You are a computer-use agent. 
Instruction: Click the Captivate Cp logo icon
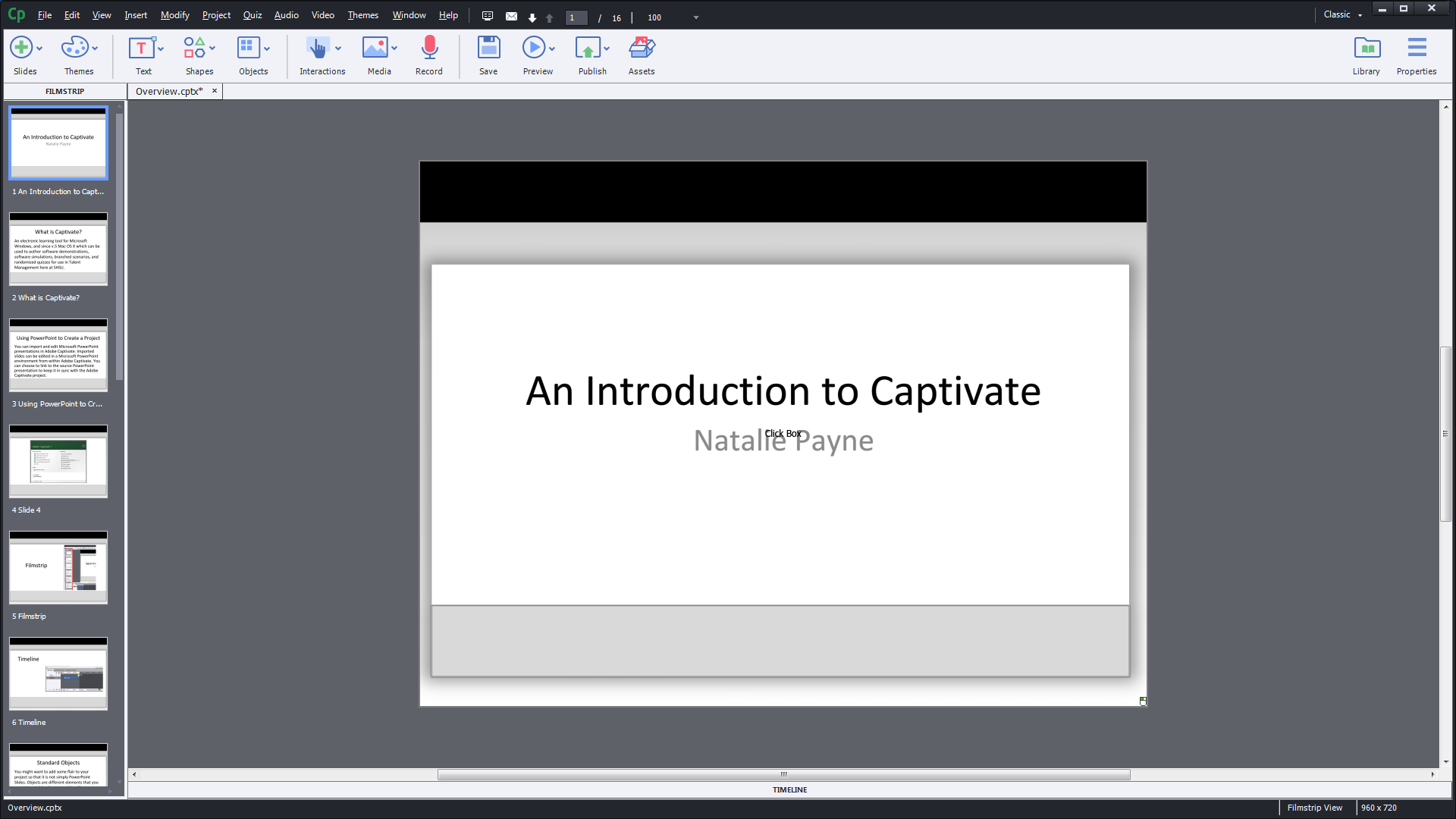point(16,14)
